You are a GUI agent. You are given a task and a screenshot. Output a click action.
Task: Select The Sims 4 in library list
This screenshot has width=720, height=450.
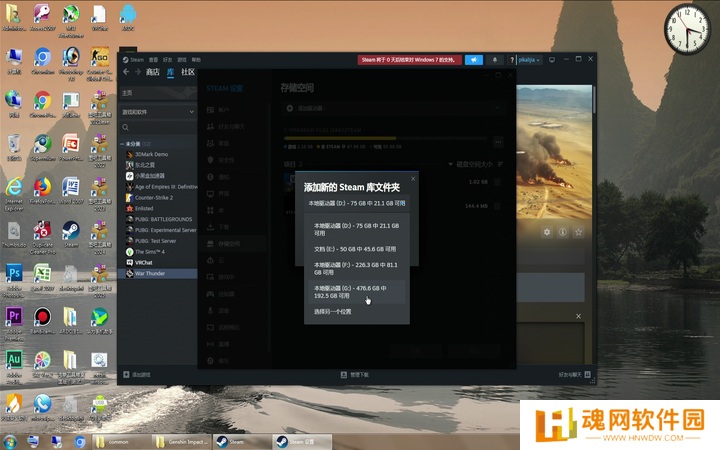pos(150,252)
